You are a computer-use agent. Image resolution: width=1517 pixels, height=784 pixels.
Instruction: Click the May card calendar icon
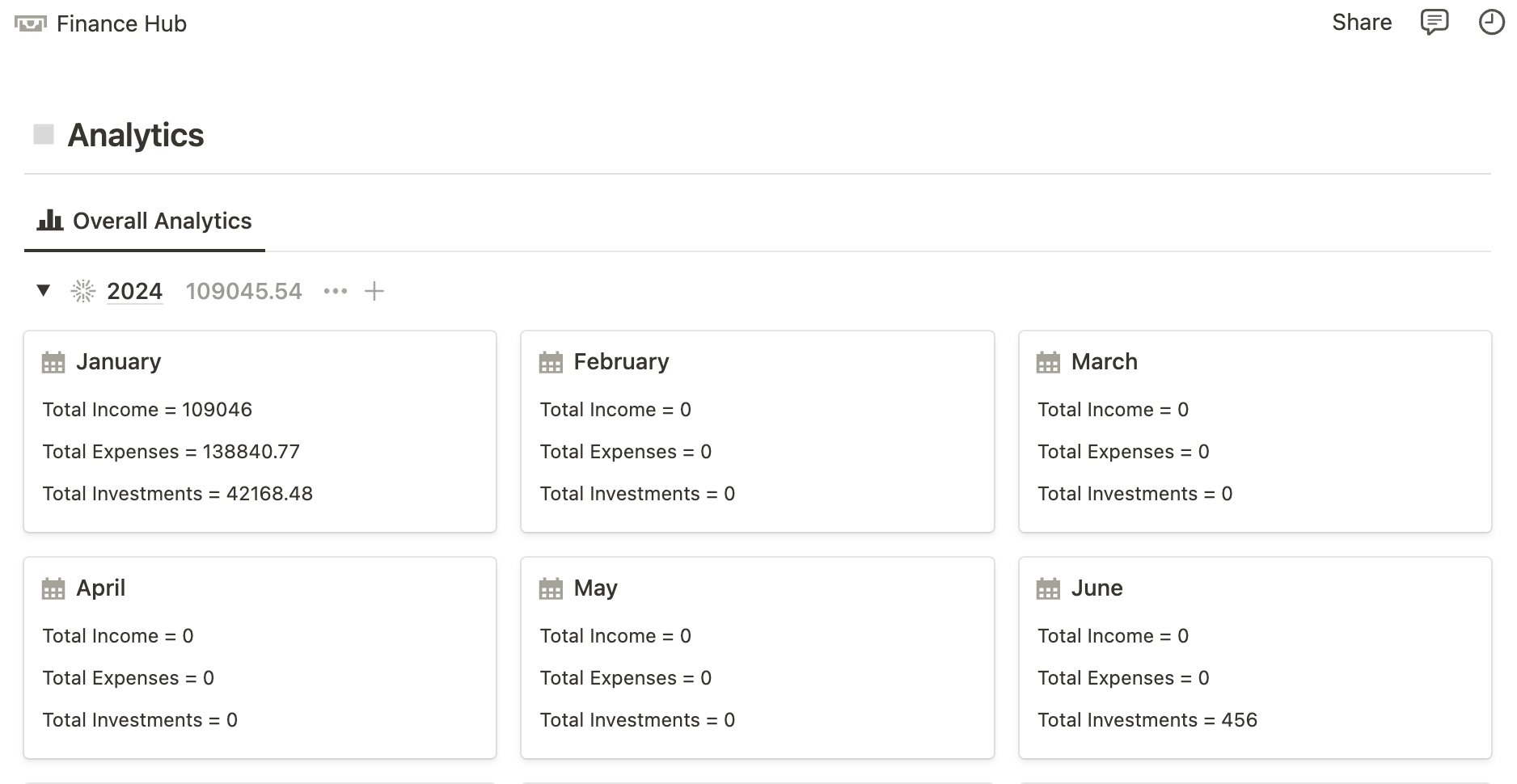point(551,588)
